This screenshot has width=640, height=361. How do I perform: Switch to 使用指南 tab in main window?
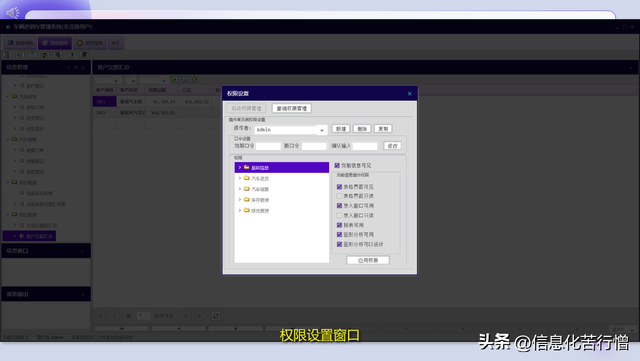pyautogui.click(x=90, y=43)
